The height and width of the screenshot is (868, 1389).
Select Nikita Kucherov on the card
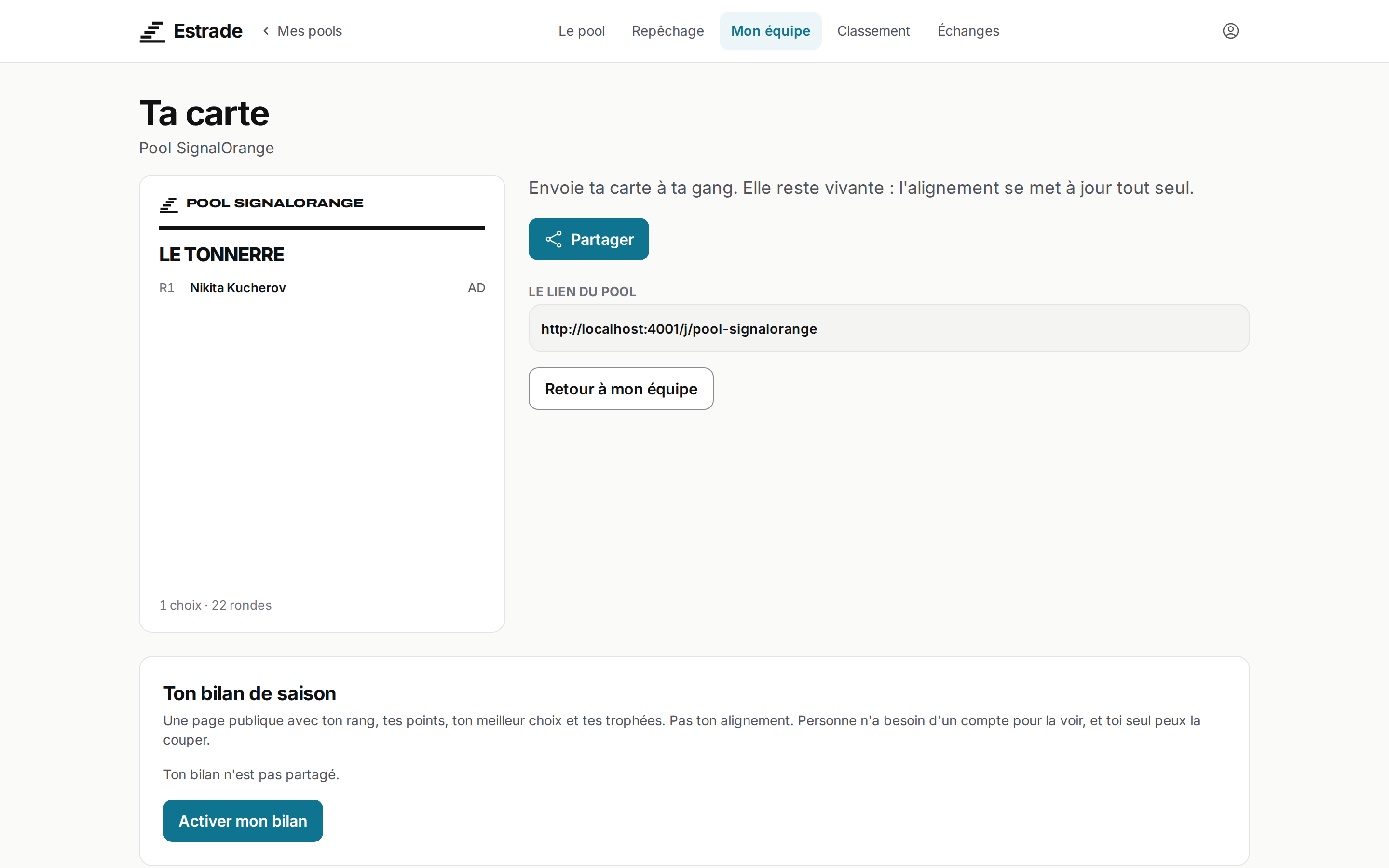point(238,287)
